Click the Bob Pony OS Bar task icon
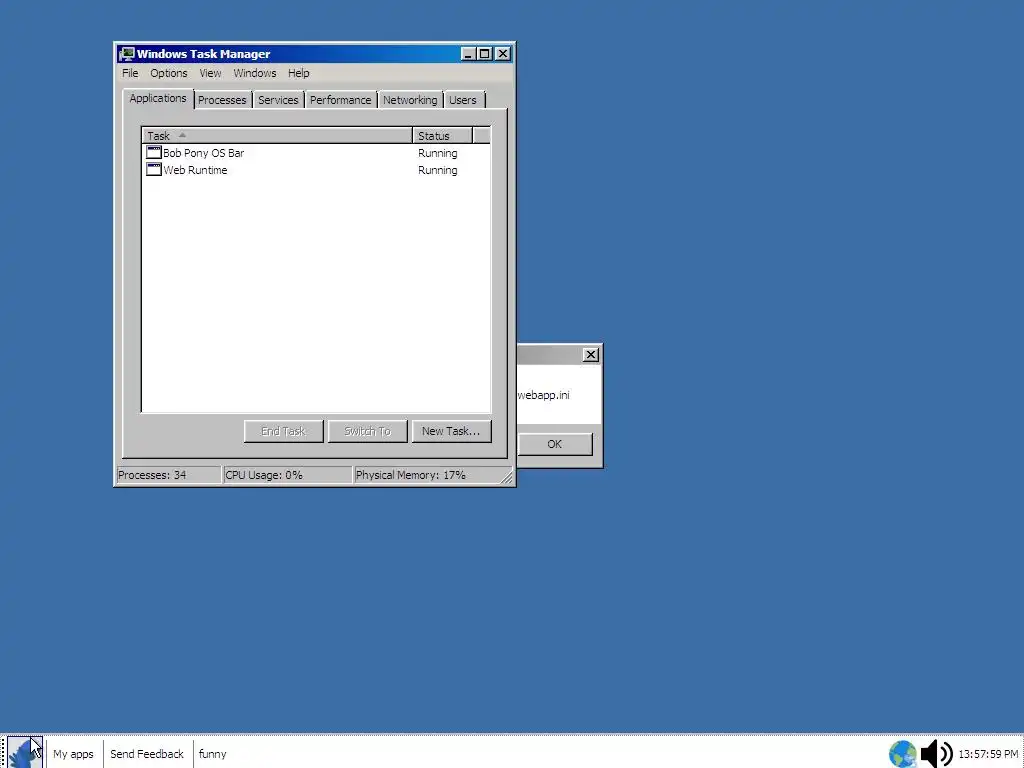Image resolution: width=1024 pixels, height=768 pixels. click(153, 152)
